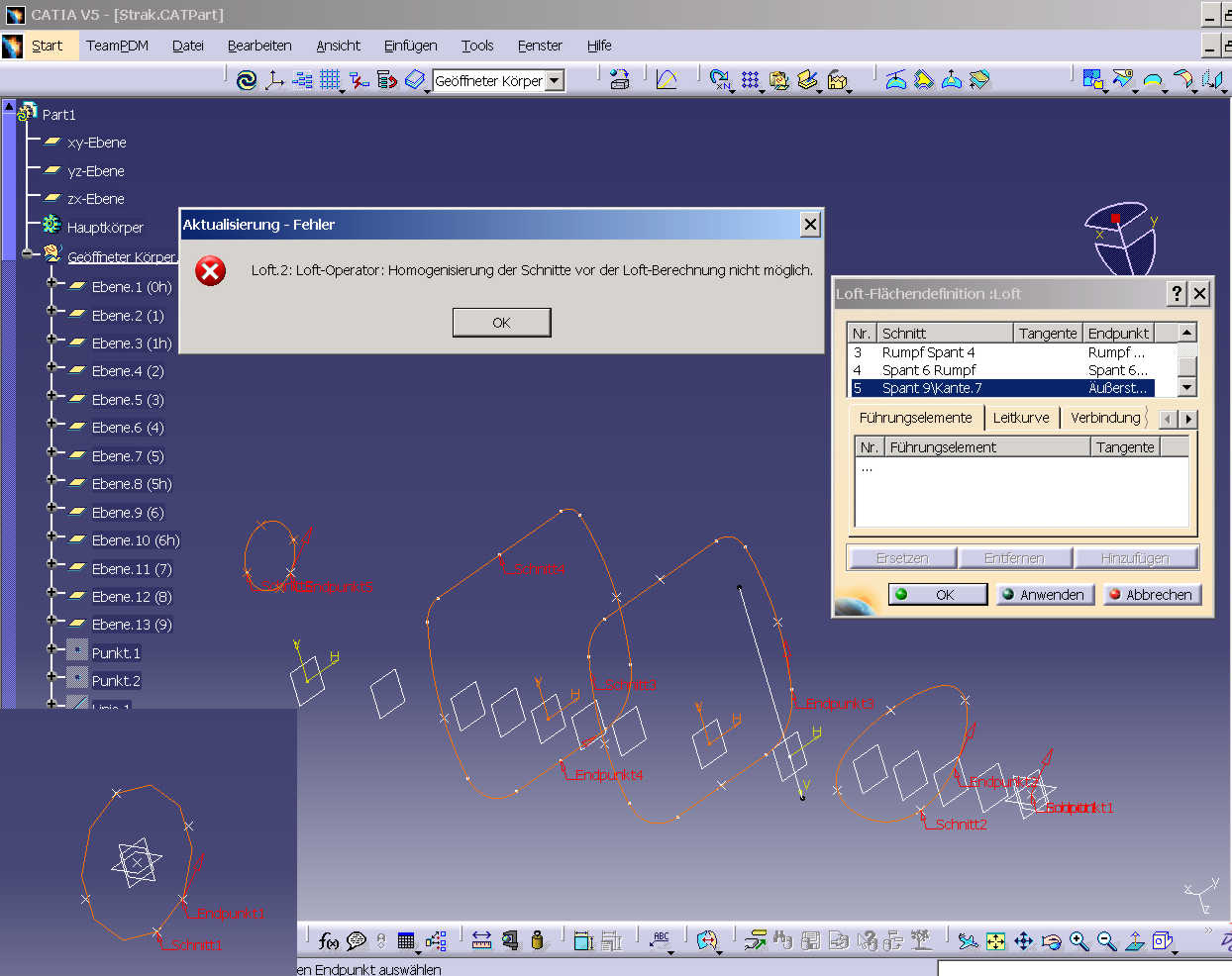Expand the Ebene.13 (9) node
The height and width of the screenshot is (976, 1232).
click(51, 621)
